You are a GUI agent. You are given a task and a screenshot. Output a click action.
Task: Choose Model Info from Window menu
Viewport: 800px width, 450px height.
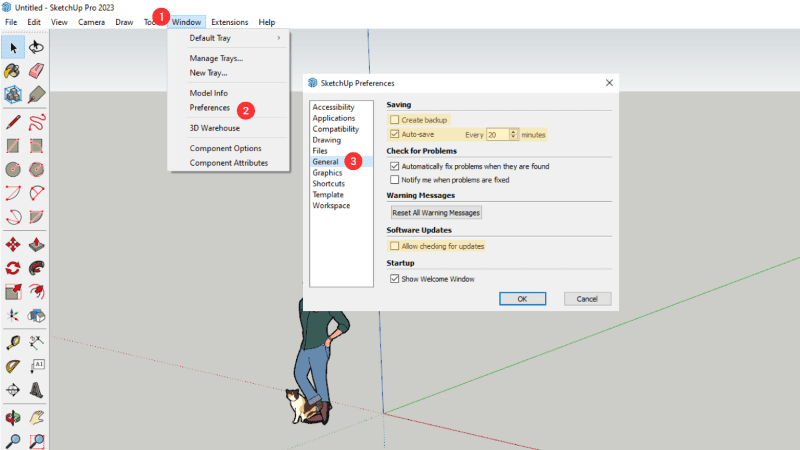click(x=209, y=93)
